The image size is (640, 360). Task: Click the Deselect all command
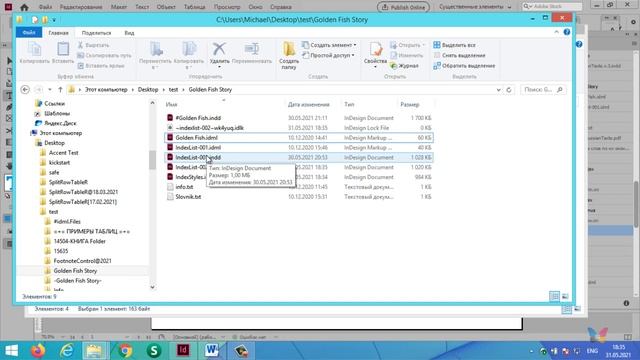[459, 55]
